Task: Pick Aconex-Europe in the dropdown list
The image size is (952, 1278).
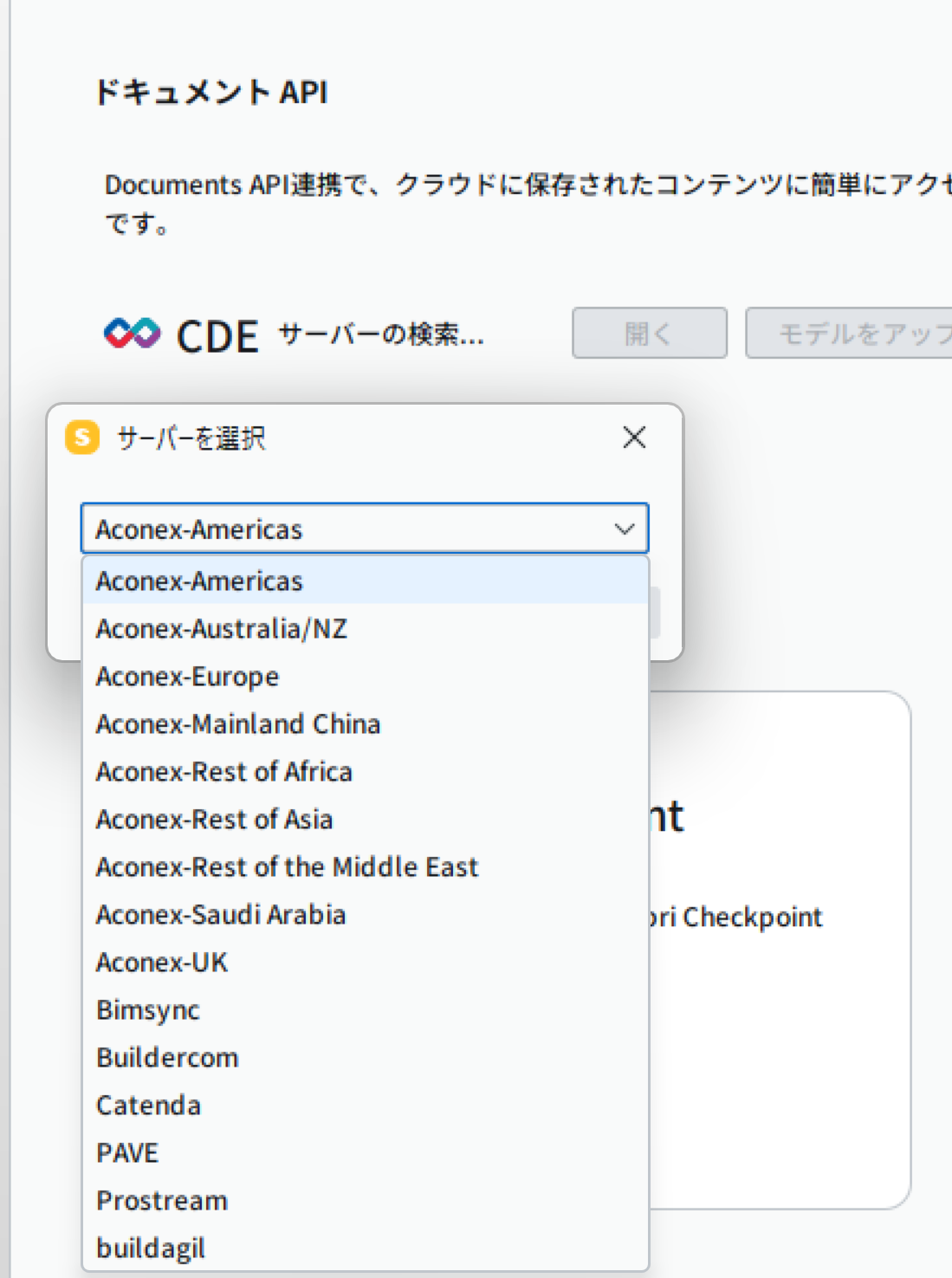Action: click(365, 676)
